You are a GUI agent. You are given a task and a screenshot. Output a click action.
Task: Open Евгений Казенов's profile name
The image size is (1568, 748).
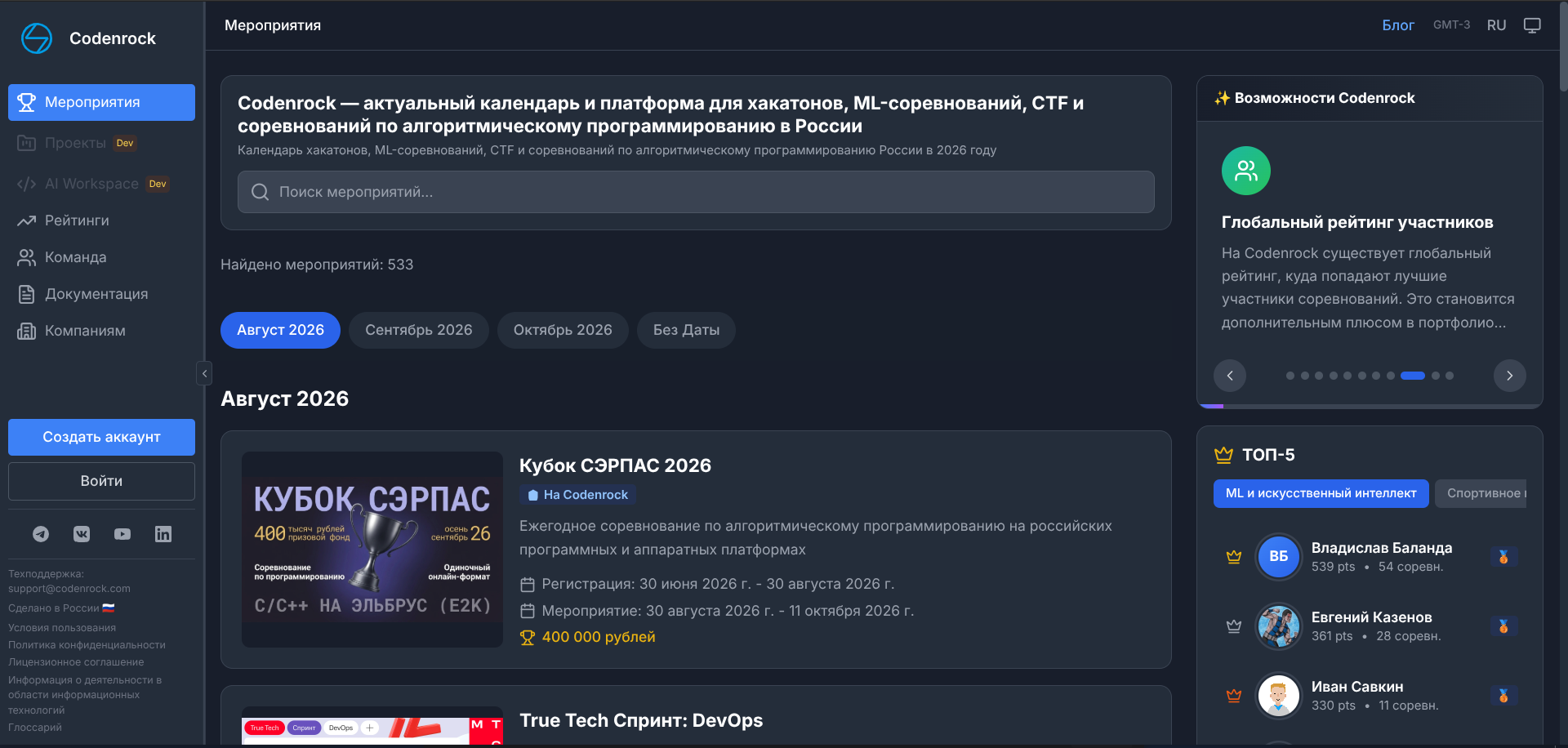pyautogui.click(x=1371, y=617)
